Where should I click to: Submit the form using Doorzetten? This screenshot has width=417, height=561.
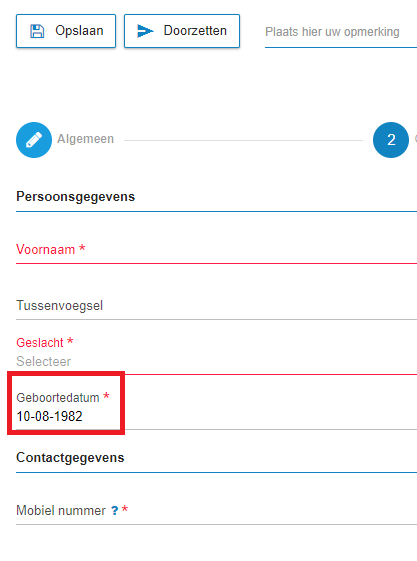point(182,31)
